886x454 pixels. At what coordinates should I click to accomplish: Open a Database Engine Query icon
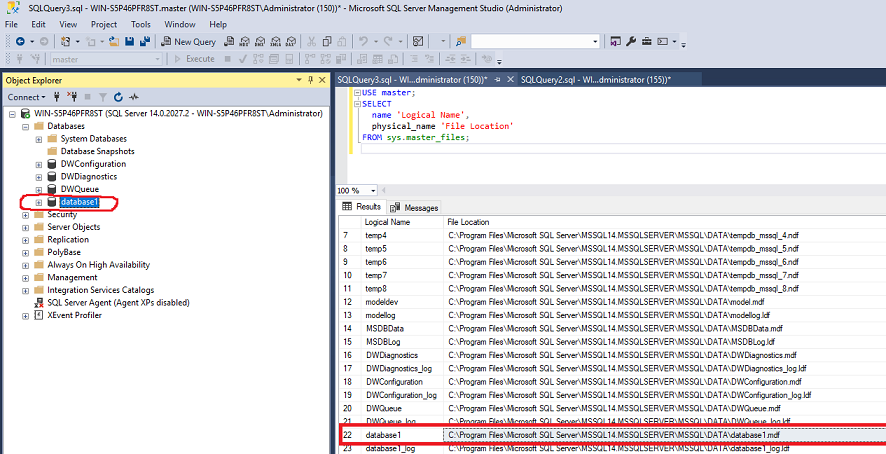(229, 41)
